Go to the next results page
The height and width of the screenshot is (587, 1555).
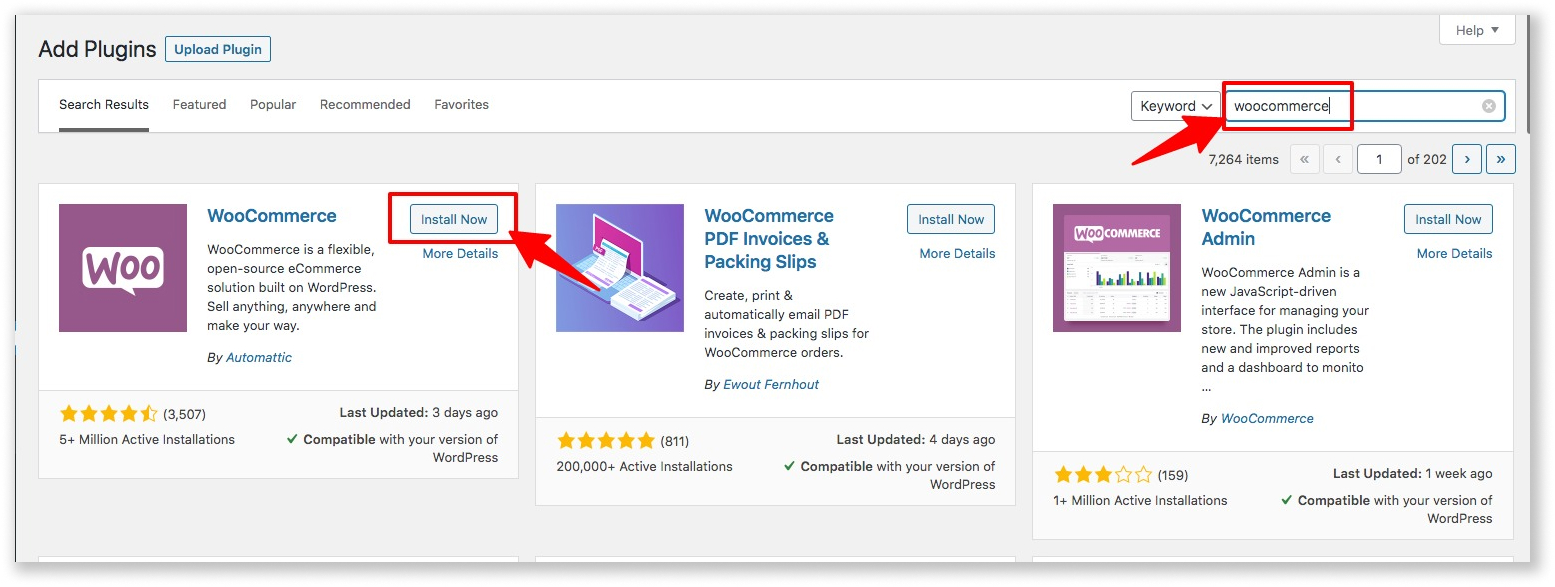click(x=1467, y=159)
